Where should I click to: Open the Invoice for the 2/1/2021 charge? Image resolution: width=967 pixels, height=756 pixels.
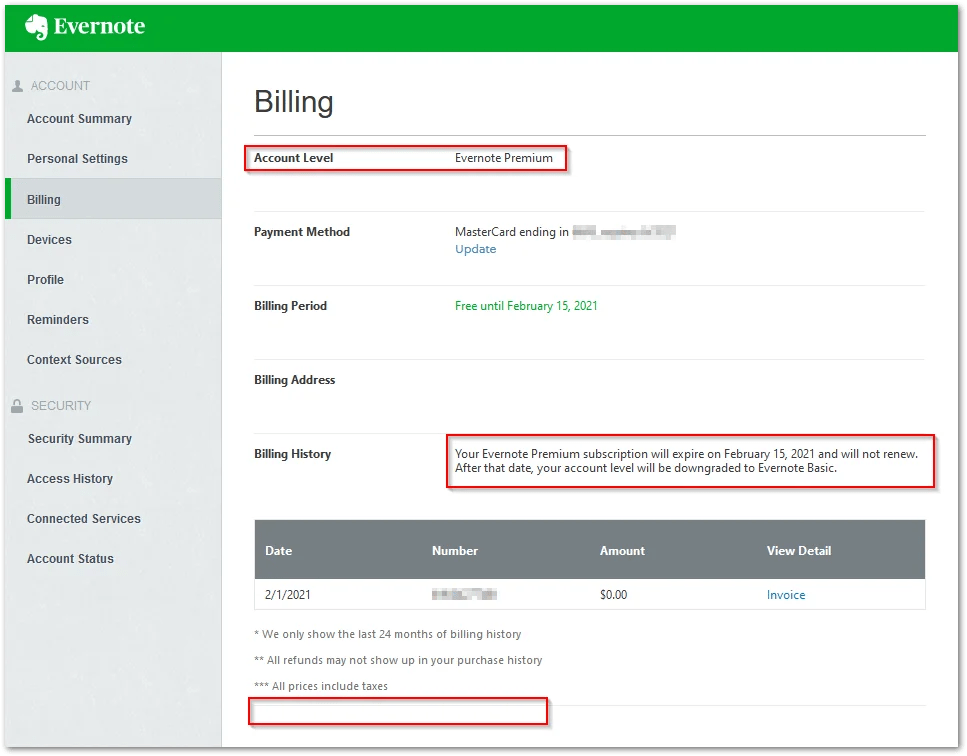coord(786,595)
